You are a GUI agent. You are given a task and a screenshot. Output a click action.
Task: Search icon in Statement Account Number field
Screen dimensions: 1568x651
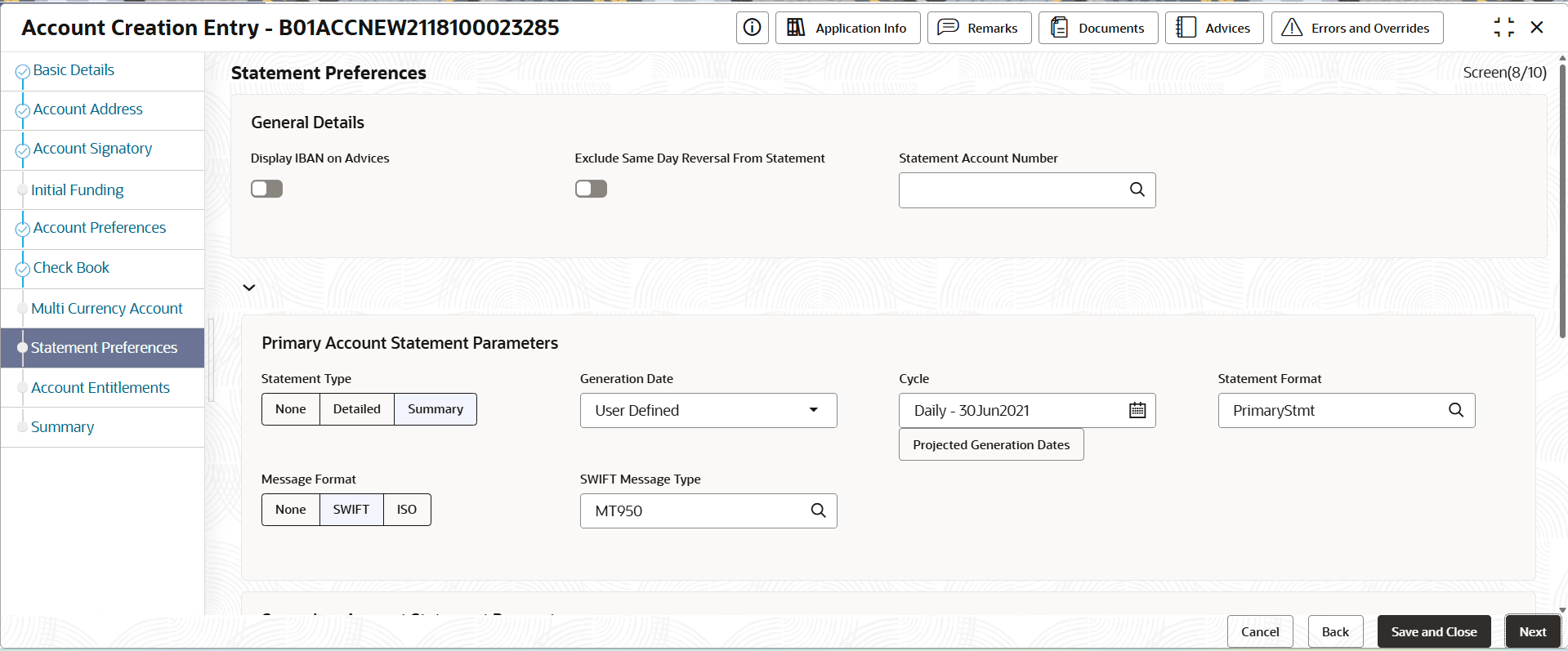[x=1137, y=190]
